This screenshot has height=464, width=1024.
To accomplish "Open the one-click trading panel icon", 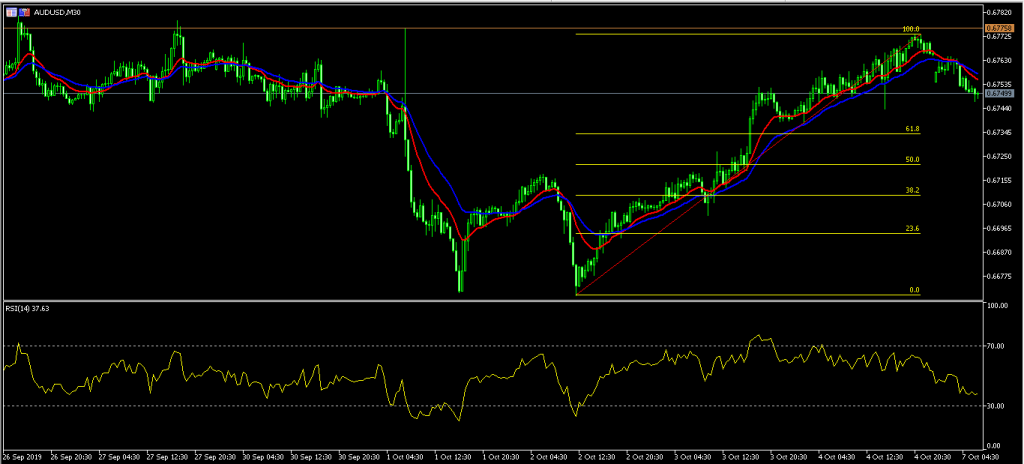I will point(10,11).
